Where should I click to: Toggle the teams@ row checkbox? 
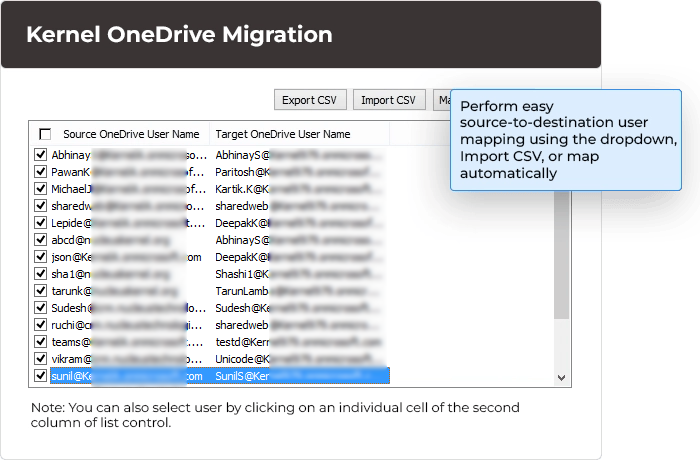(x=41, y=342)
